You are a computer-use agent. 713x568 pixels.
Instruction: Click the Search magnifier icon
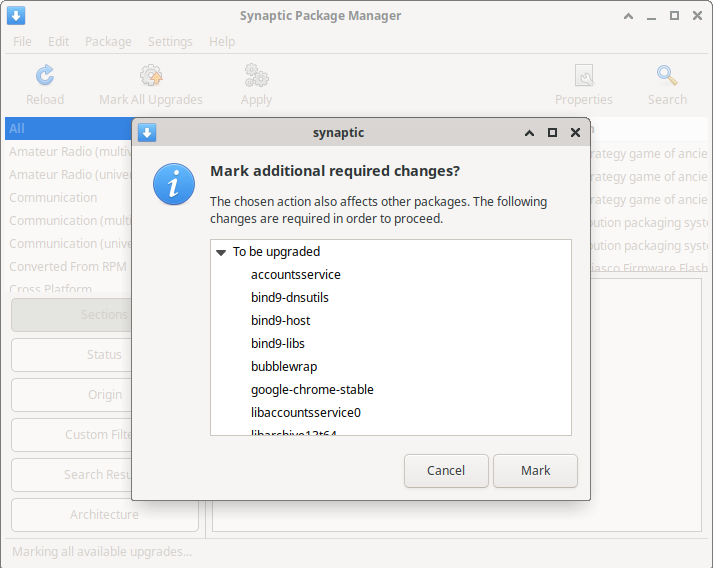pyautogui.click(x=667, y=75)
